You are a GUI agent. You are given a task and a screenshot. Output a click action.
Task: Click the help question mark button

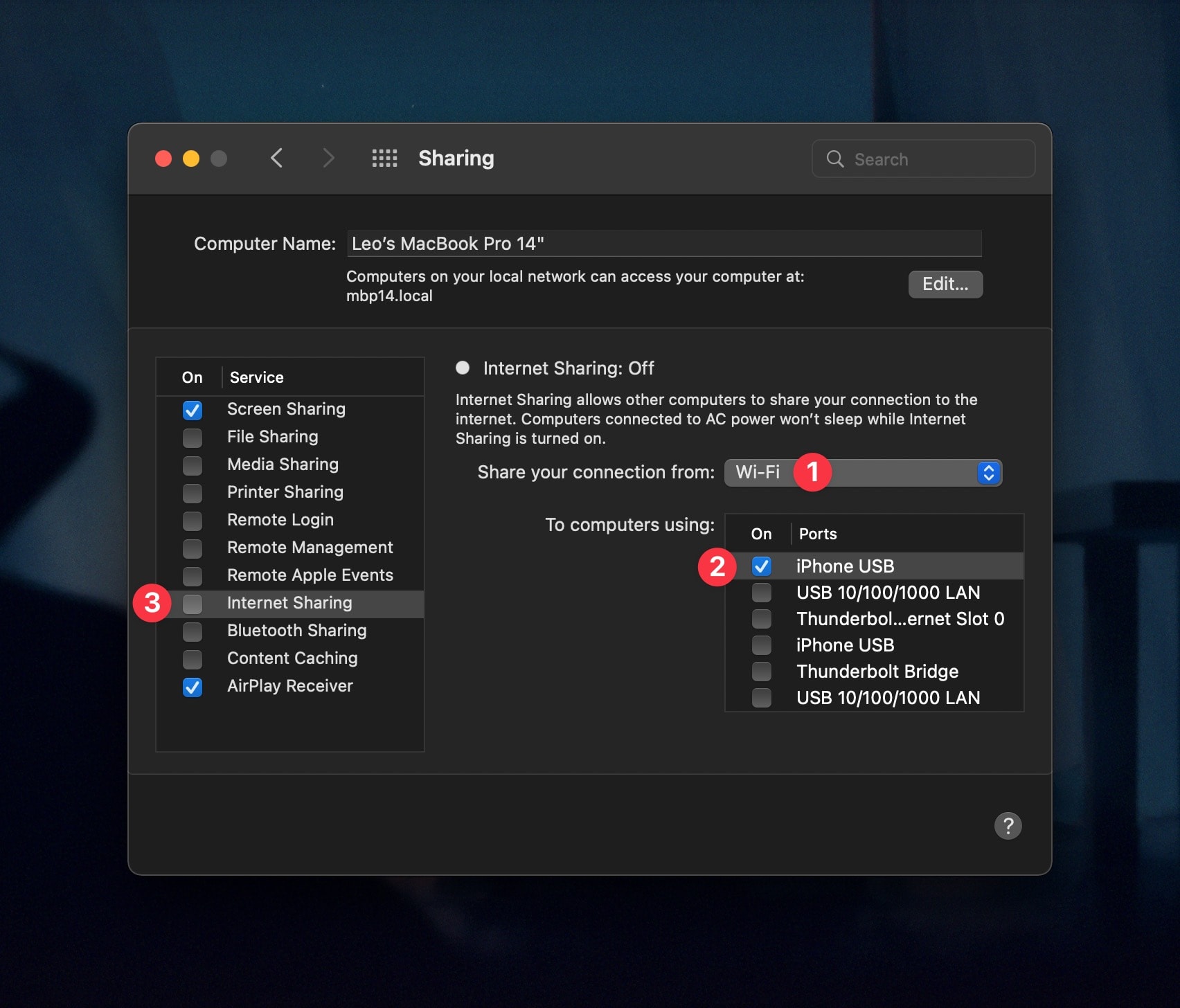click(x=1008, y=826)
